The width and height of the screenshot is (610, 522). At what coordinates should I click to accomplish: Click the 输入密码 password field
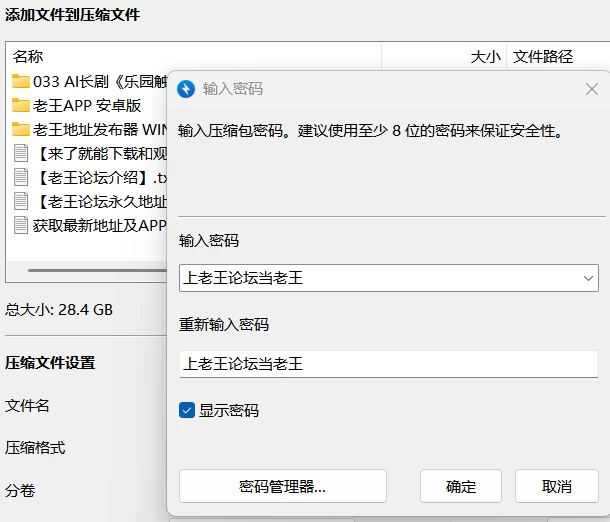(x=388, y=278)
